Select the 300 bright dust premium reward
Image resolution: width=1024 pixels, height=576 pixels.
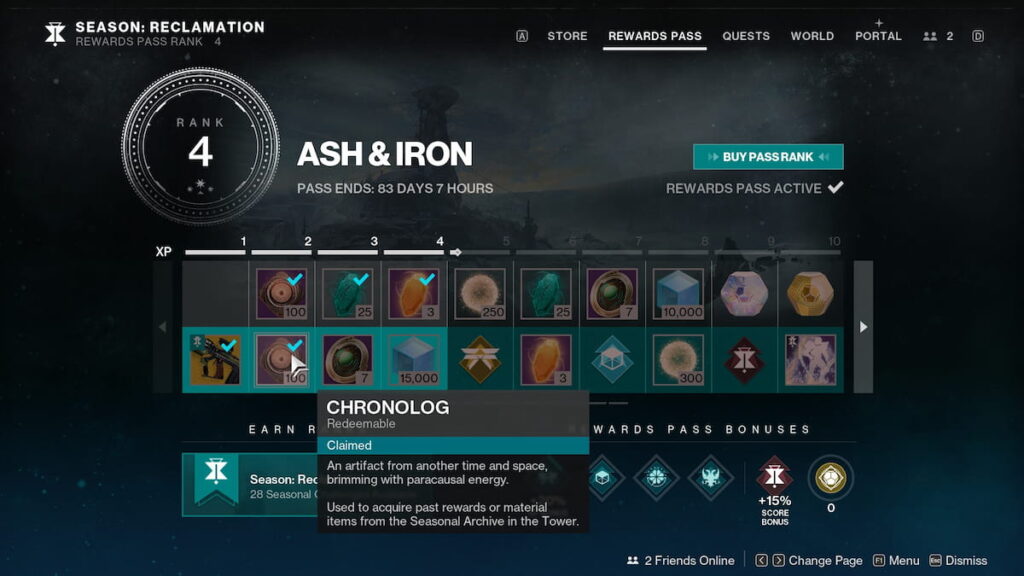click(678, 360)
